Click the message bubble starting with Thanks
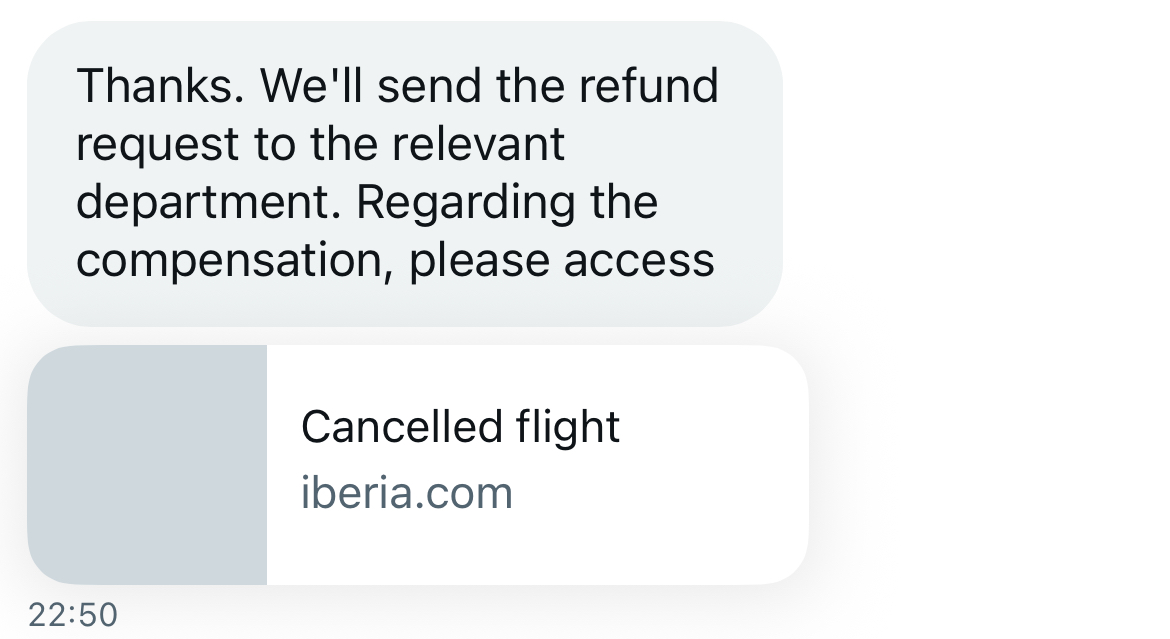 click(405, 173)
